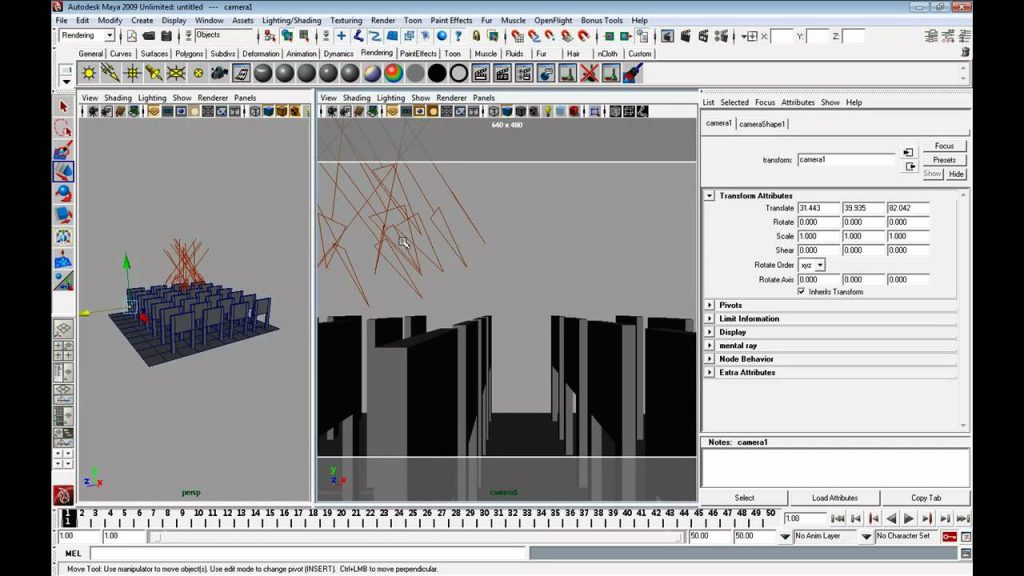Expand the Extra Attributes section
1024x576 pixels.
709,372
